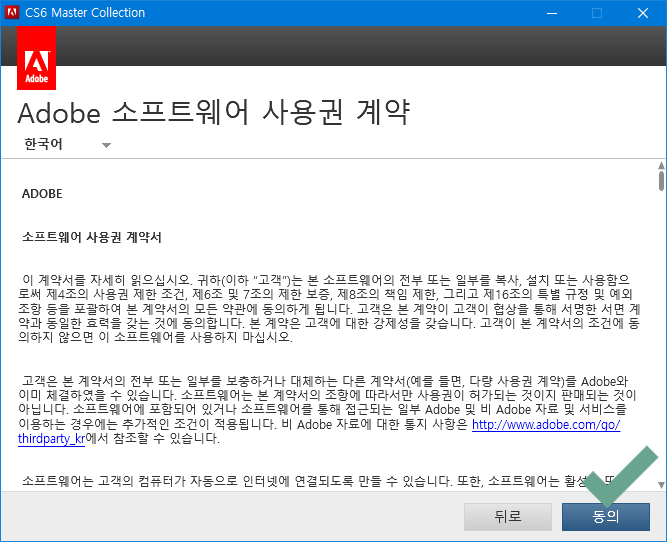Click the 'Adobe 소프트웨어 사용권 계약' page title
The height and width of the screenshot is (542, 667).
click(x=214, y=113)
